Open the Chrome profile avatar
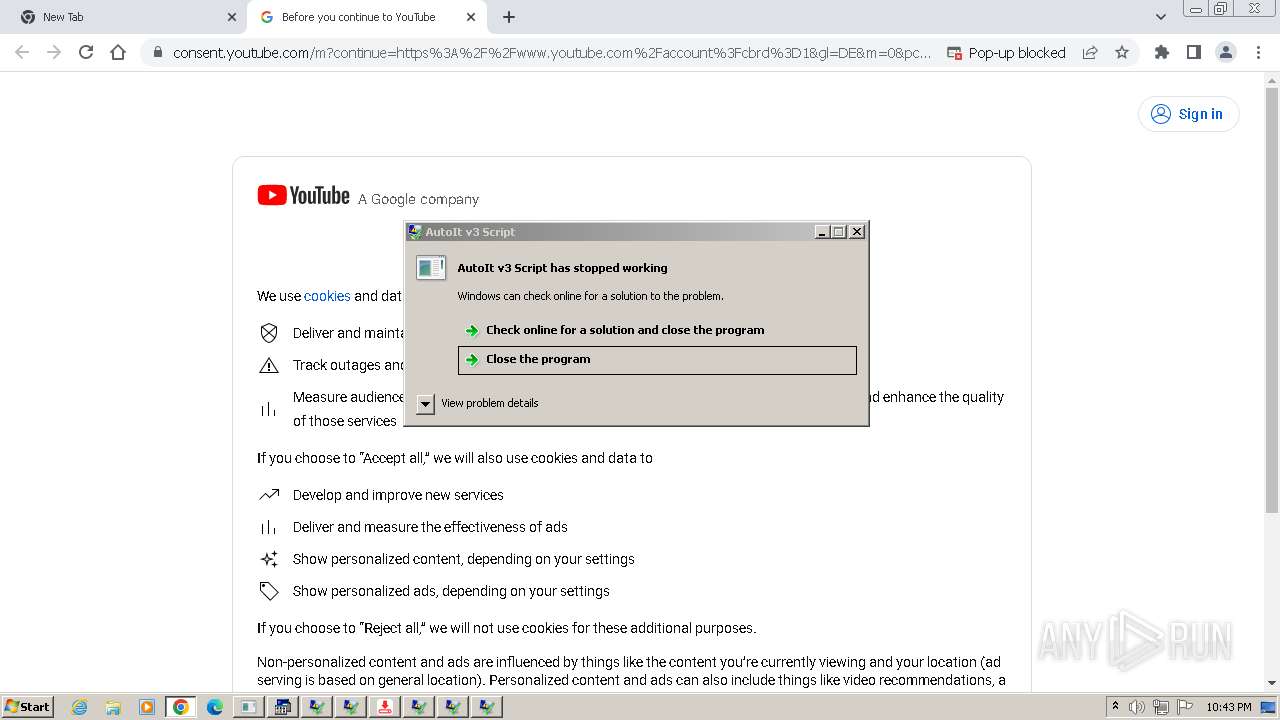1280x720 pixels. tap(1225, 52)
